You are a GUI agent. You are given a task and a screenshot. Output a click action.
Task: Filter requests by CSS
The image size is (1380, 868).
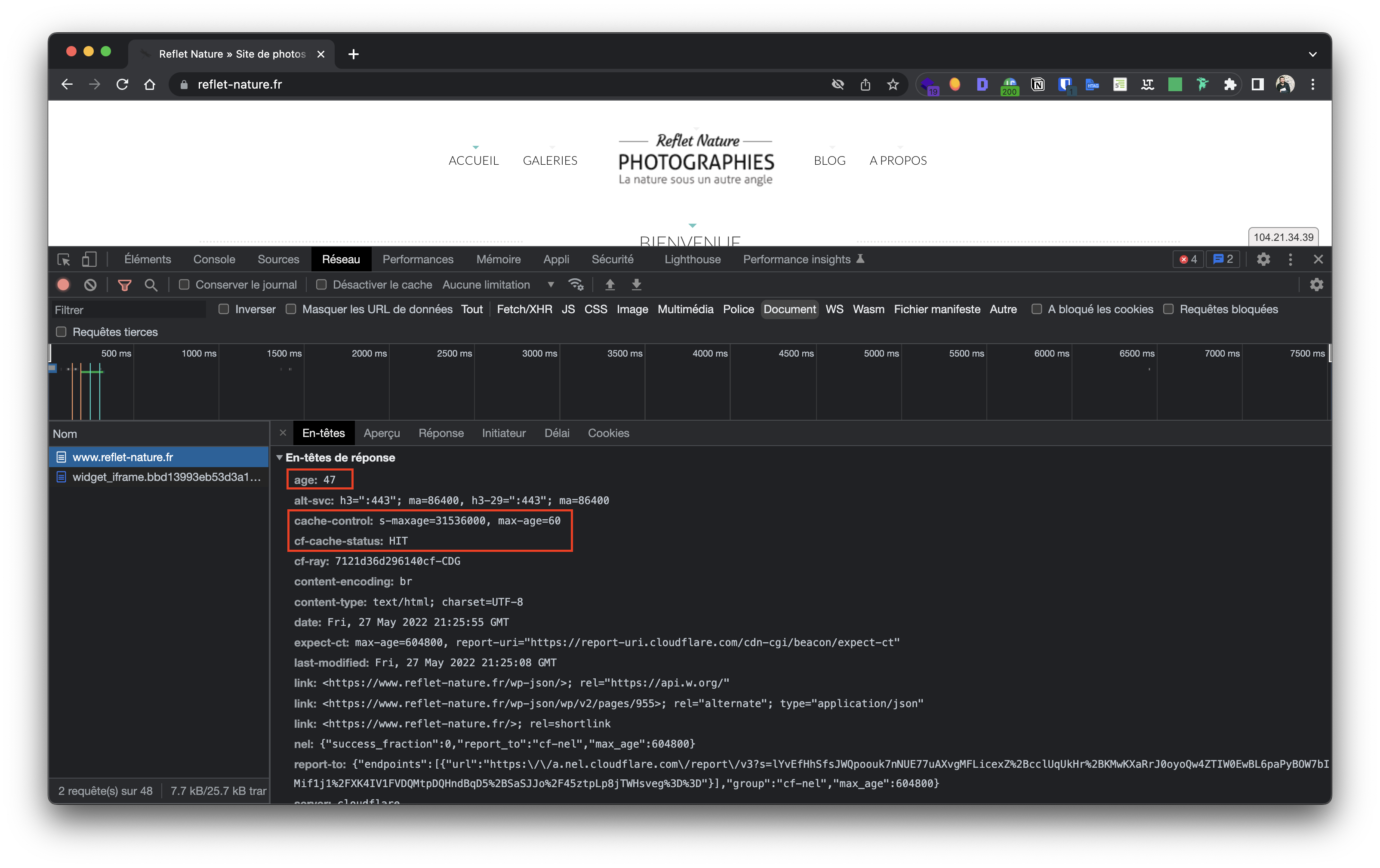pyautogui.click(x=595, y=309)
